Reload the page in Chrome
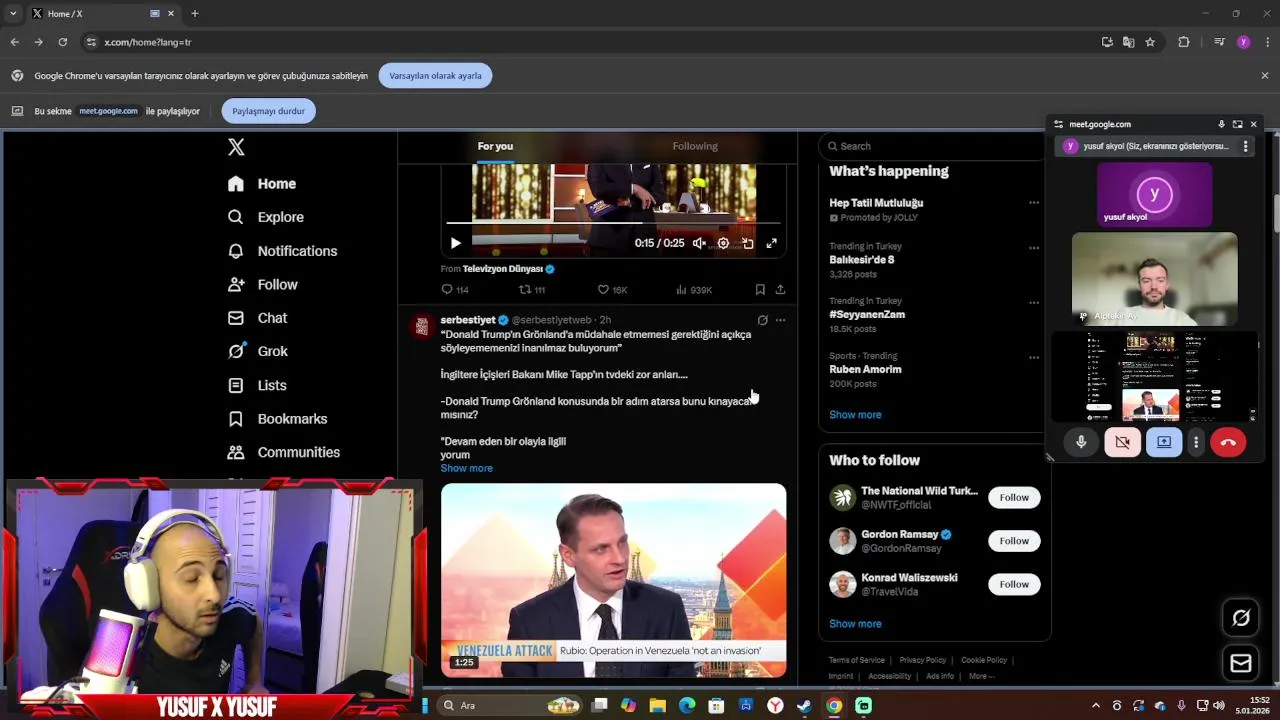1280x720 pixels. pyautogui.click(x=62, y=42)
